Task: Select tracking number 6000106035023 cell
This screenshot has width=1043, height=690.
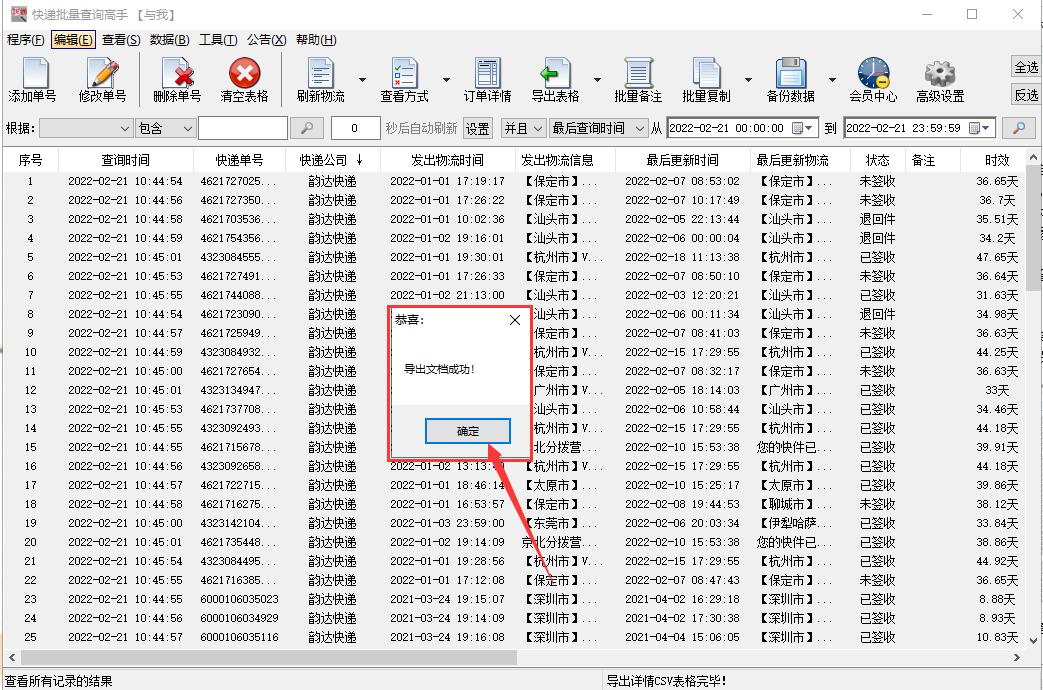Action: [x=239, y=599]
